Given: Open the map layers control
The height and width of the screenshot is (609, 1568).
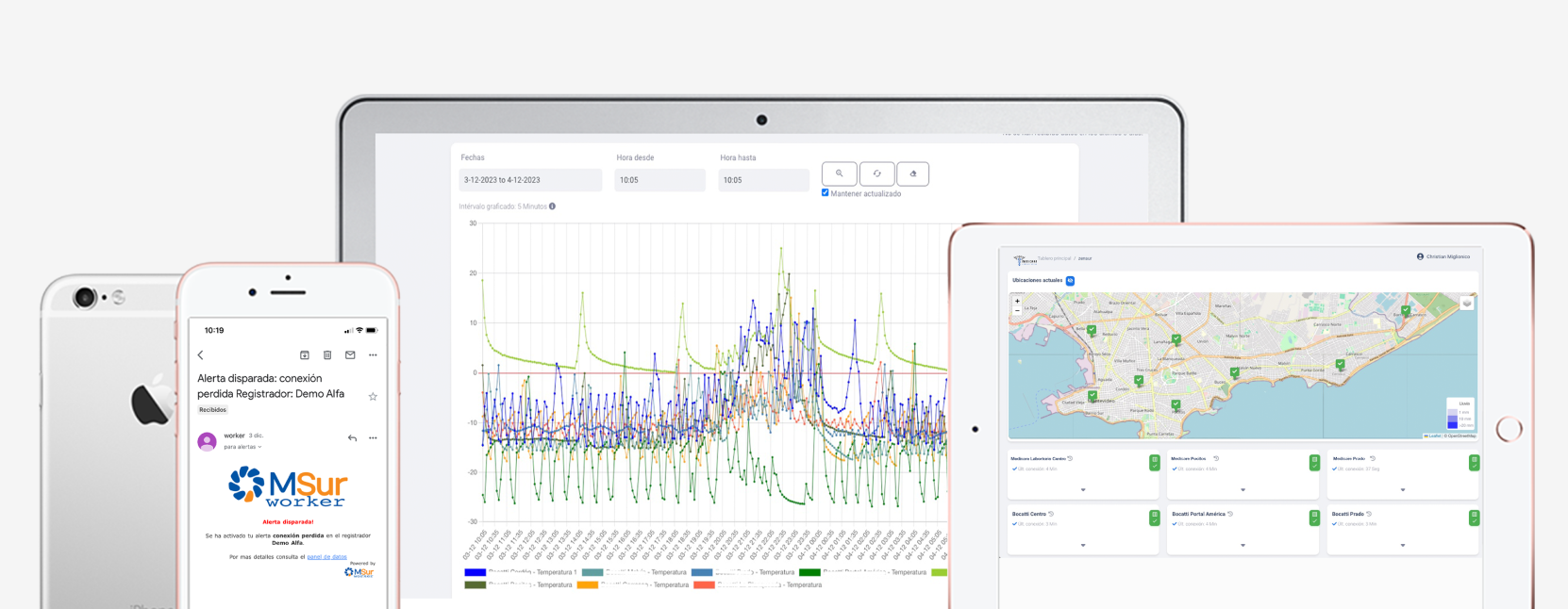Looking at the screenshot, I should pos(1467,304).
